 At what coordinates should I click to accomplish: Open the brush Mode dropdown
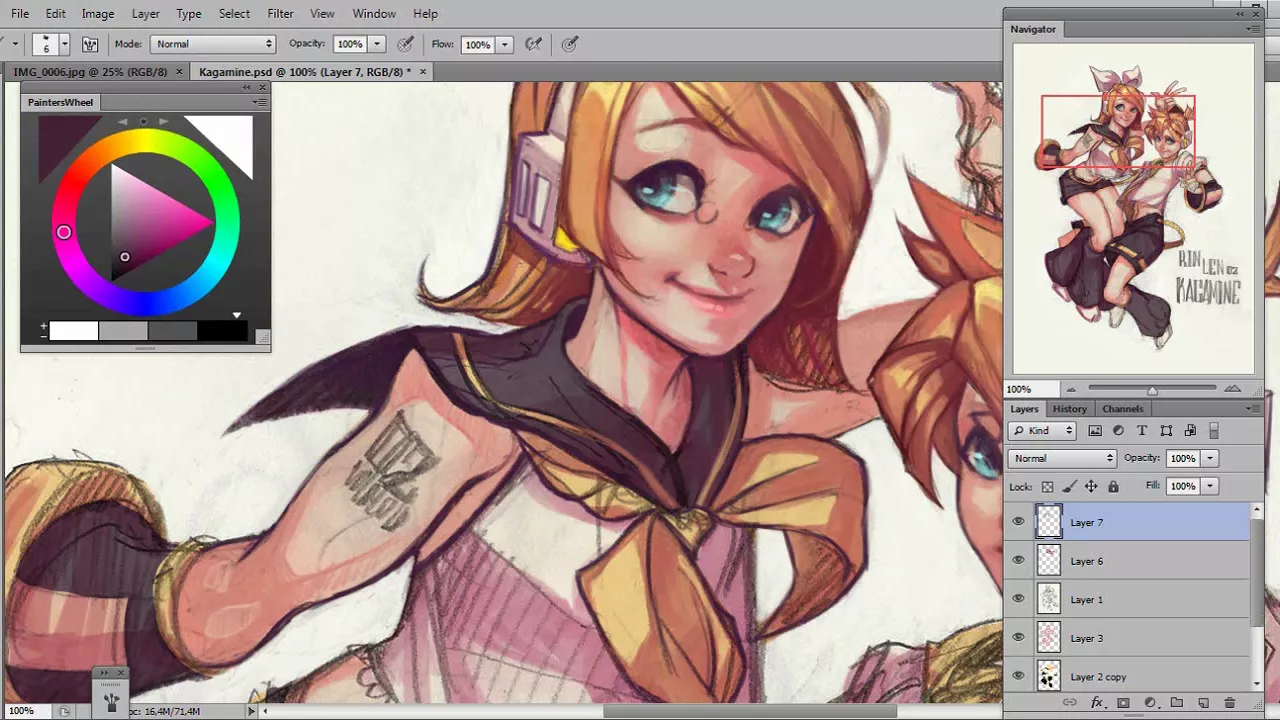pyautogui.click(x=213, y=44)
